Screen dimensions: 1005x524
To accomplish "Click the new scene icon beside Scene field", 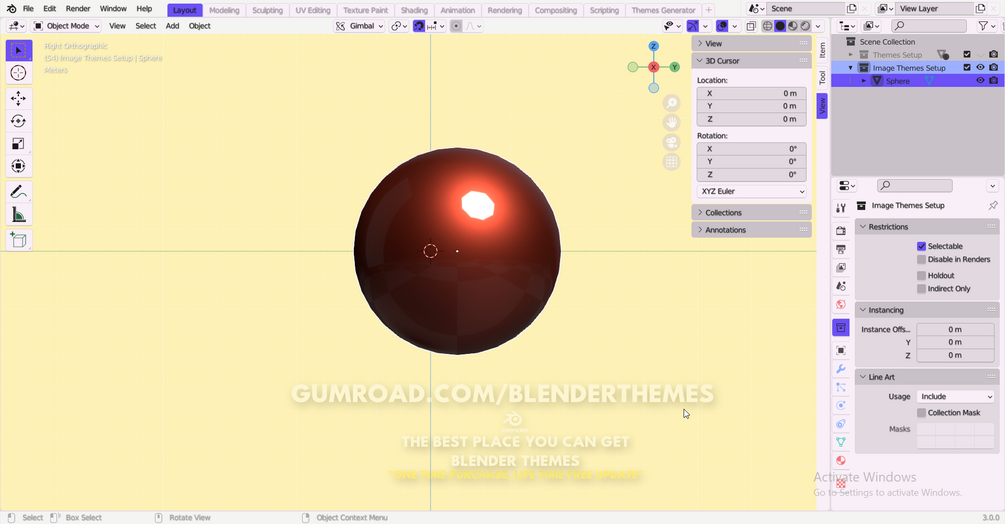I will point(851,9).
